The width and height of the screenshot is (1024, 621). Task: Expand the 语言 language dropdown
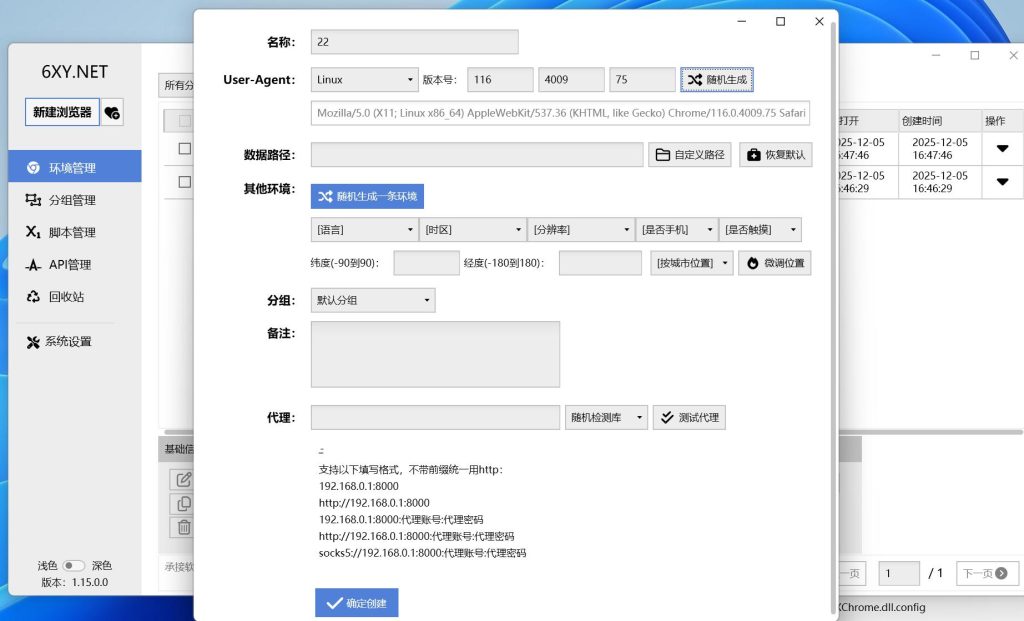click(x=364, y=229)
